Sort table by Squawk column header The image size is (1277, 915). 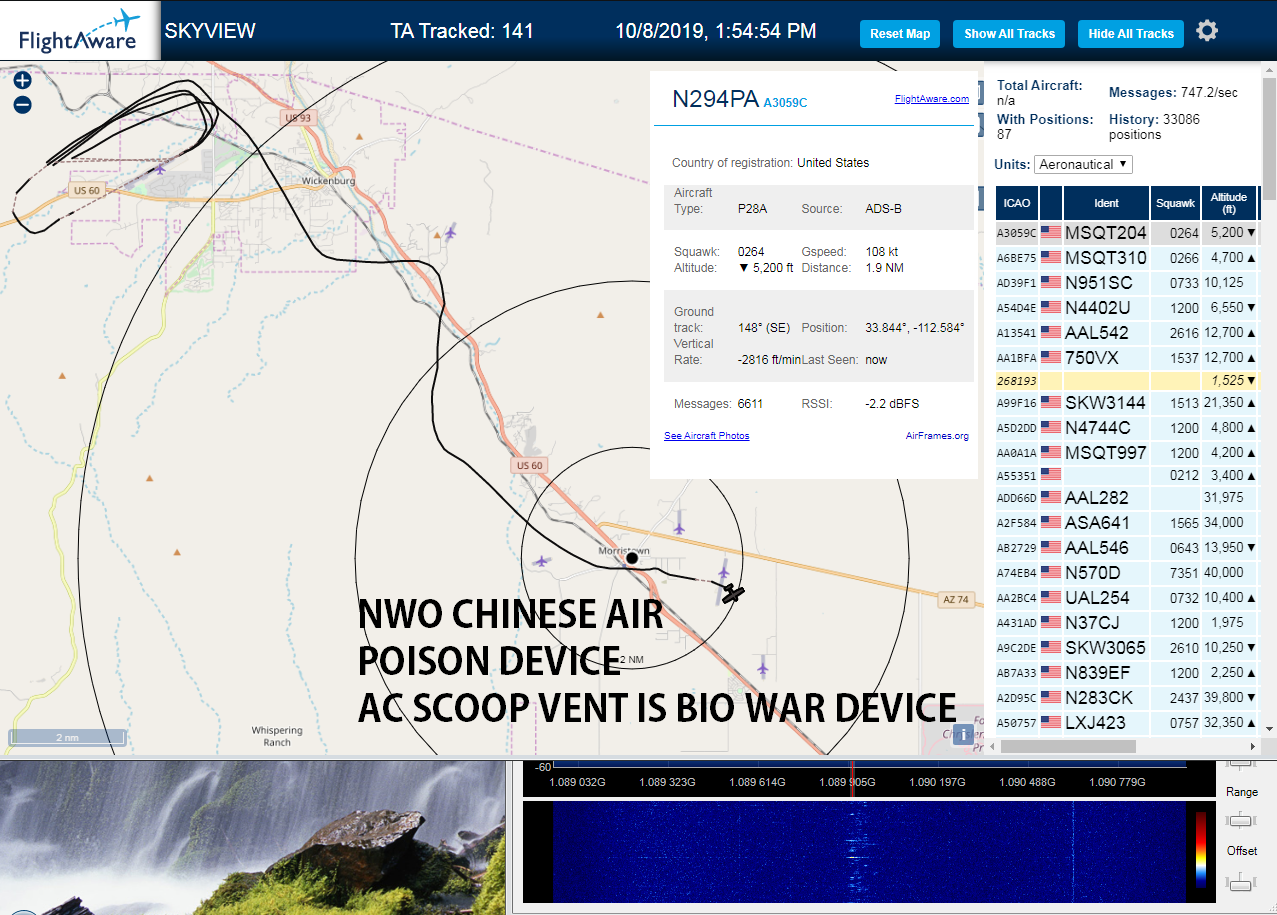[x=1175, y=203]
